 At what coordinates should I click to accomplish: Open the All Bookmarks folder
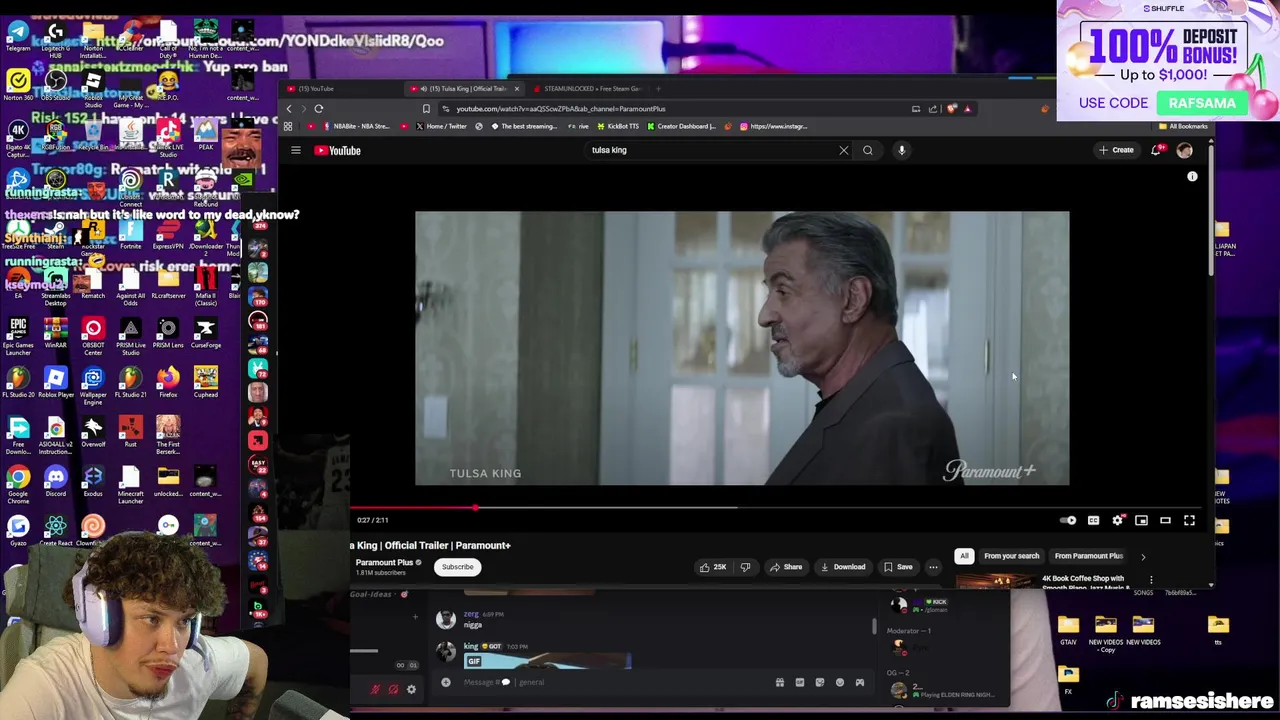click(1184, 127)
